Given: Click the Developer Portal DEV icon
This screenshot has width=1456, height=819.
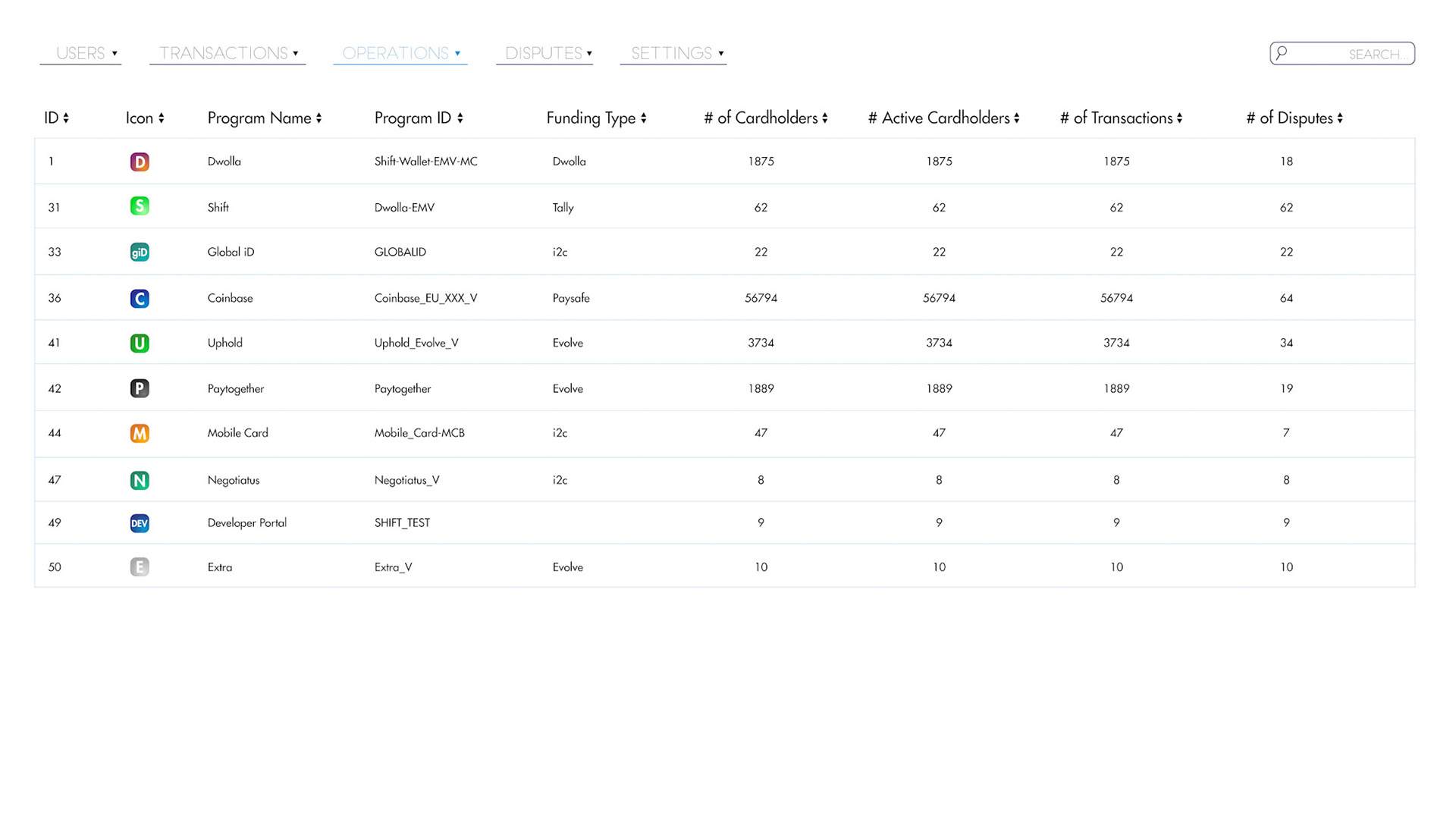Looking at the screenshot, I should click(140, 523).
